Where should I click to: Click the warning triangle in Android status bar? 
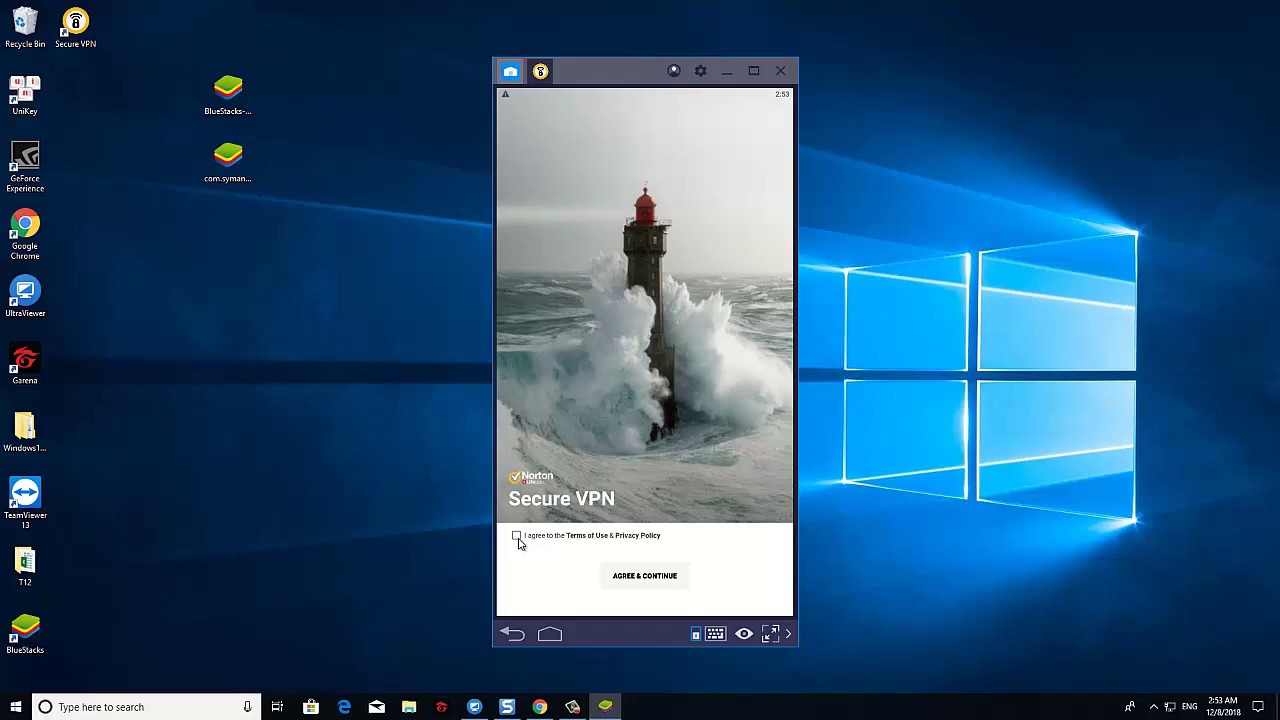pos(505,94)
